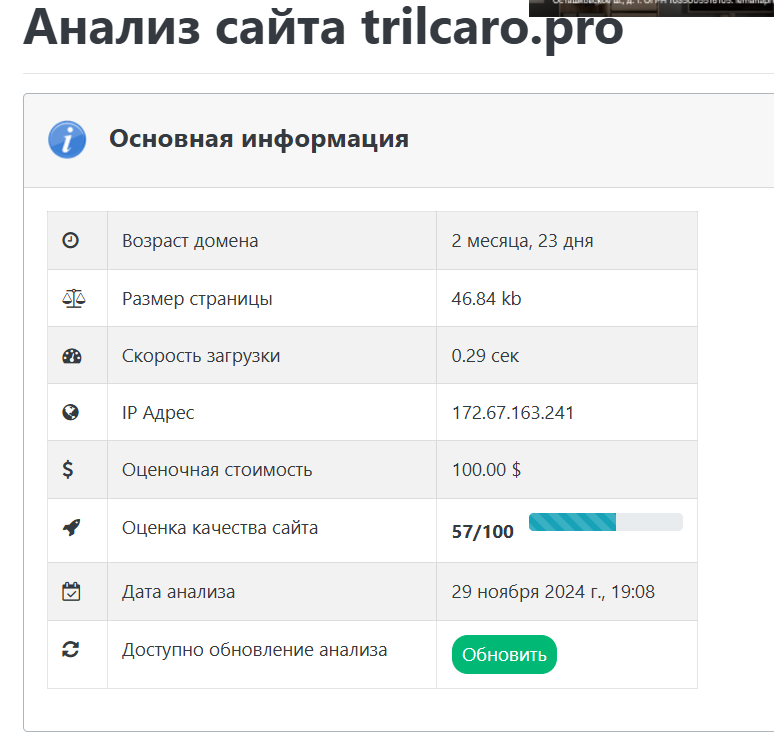Click the IP value 172.67.163.241
The image size is (774, 732).
513,413
